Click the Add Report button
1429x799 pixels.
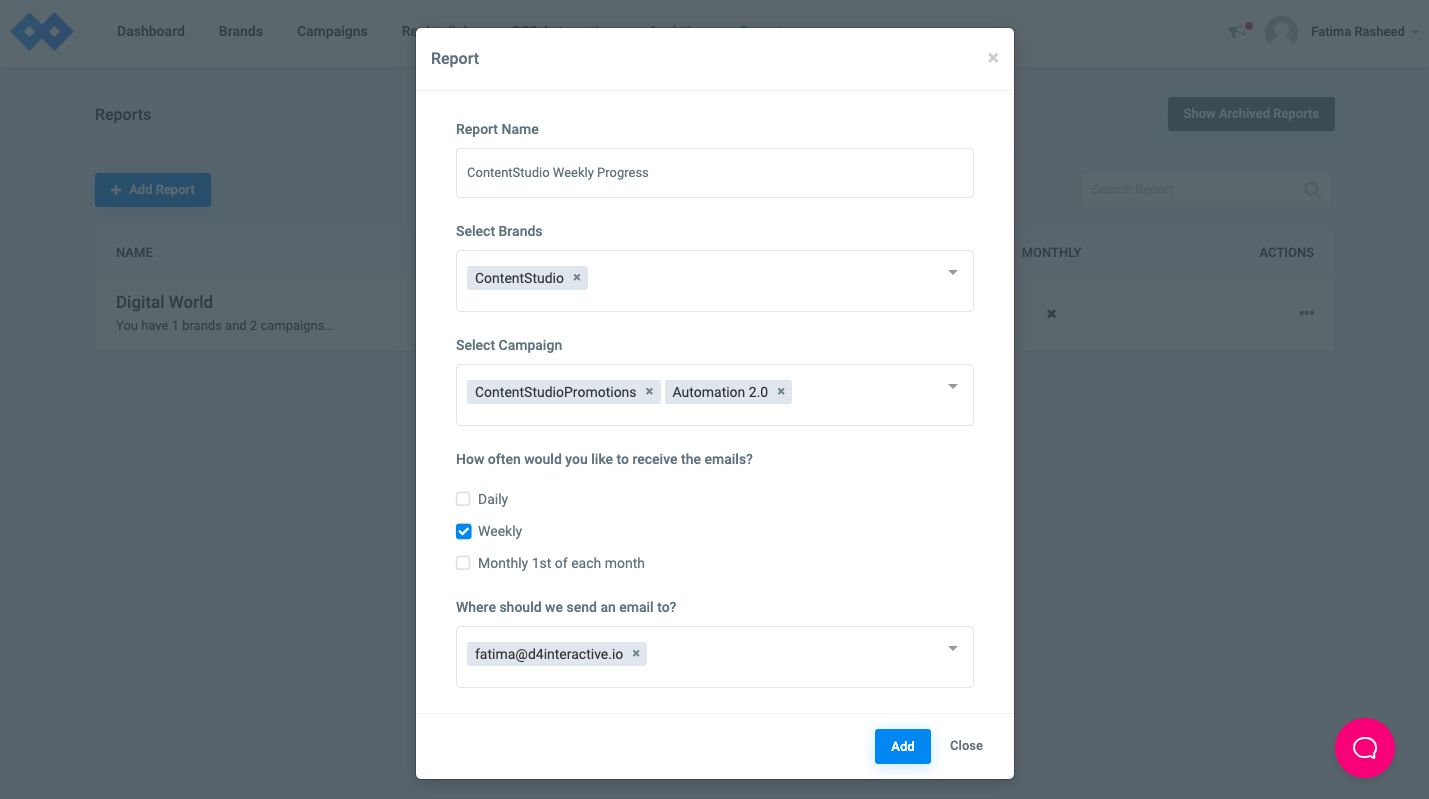[153, 190]
